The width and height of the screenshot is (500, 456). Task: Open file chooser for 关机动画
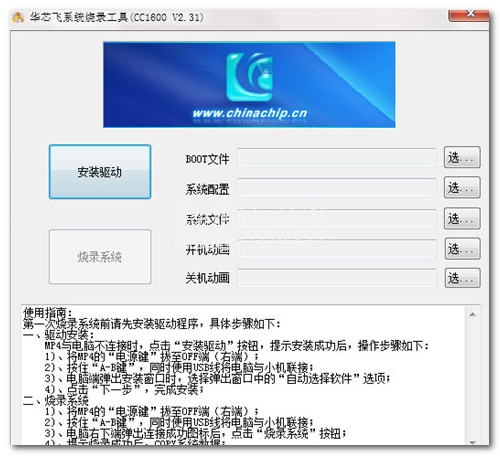pyautogui.click(x=462, y=278)
